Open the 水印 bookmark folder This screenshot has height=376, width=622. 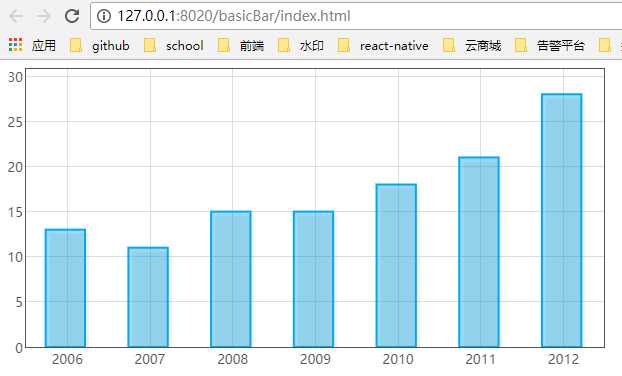point(300,46)
